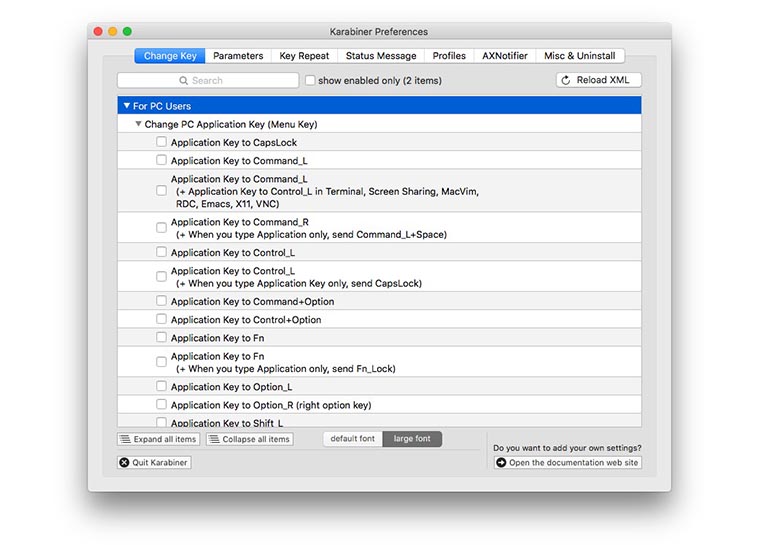This screenshot has height=550, width=760.
Task: Switch to the Change Key tab
Action: 170,56
